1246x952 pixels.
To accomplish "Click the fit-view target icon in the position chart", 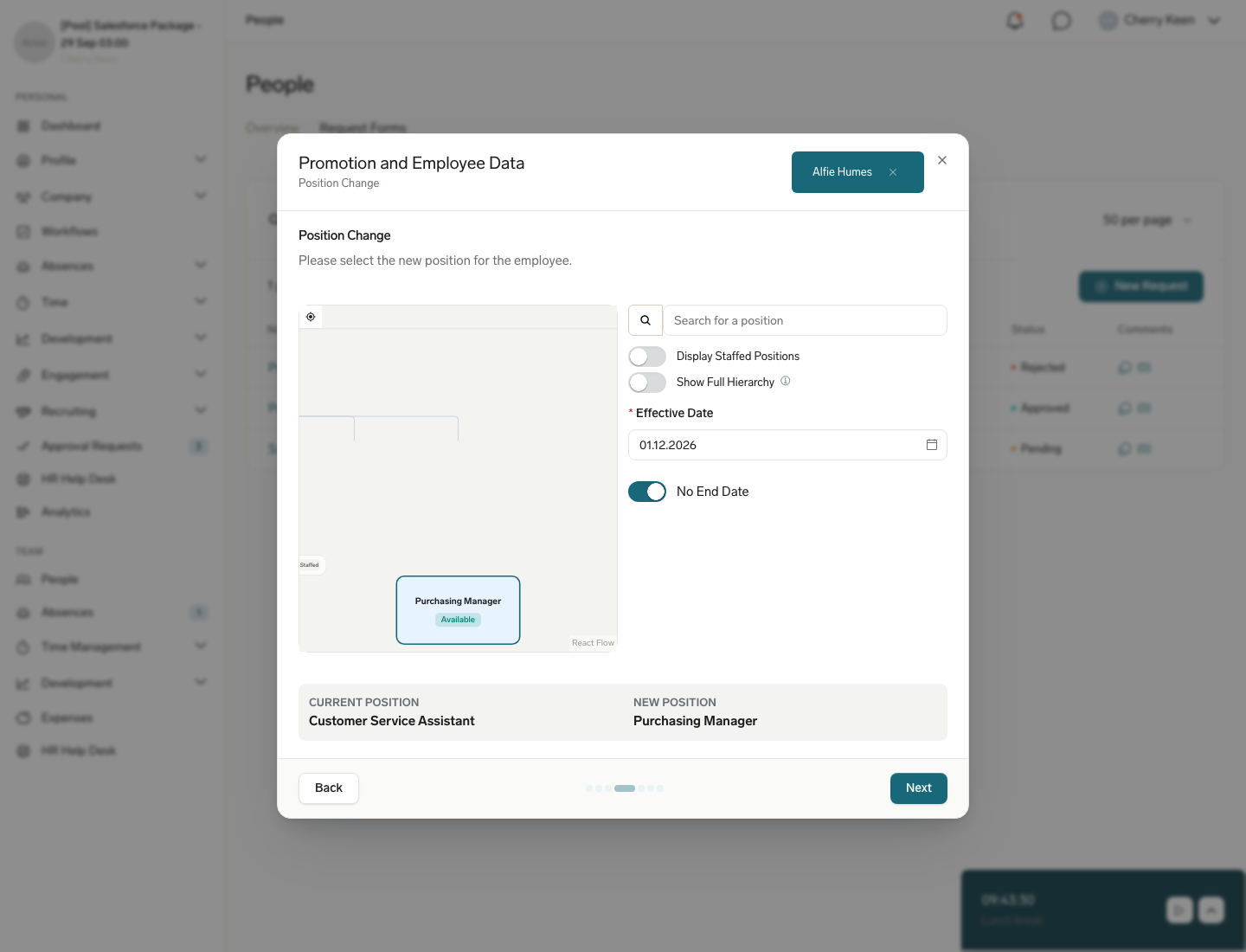I will [x=311, y=317].
